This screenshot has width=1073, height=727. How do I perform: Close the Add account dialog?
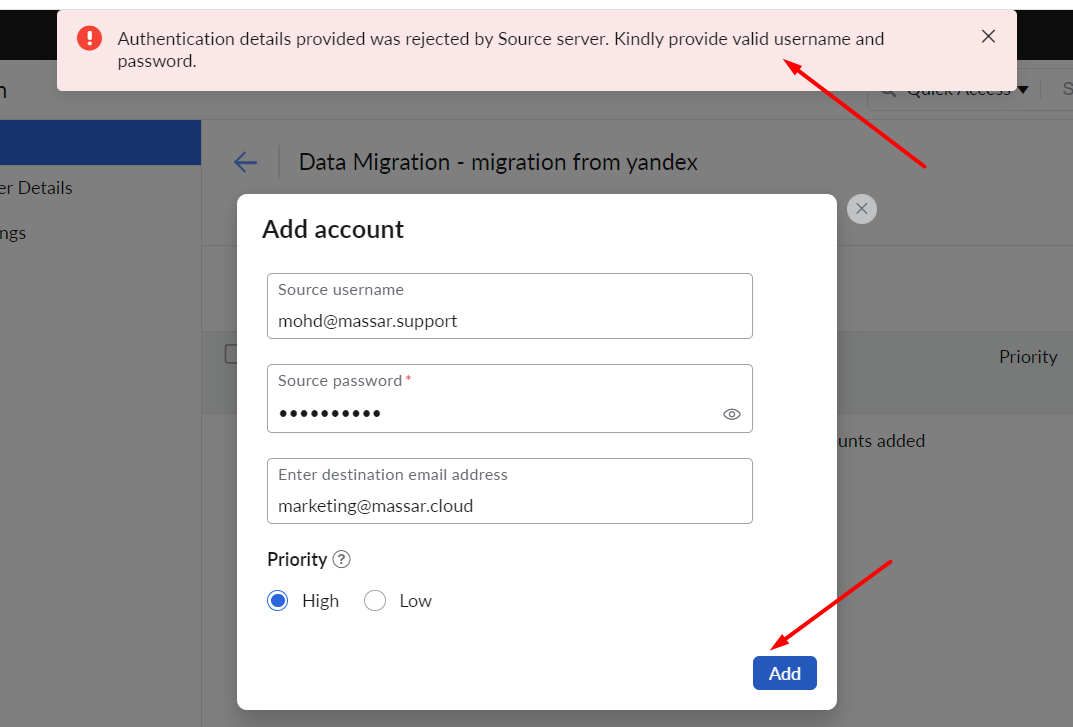click(x=862, y=209)
